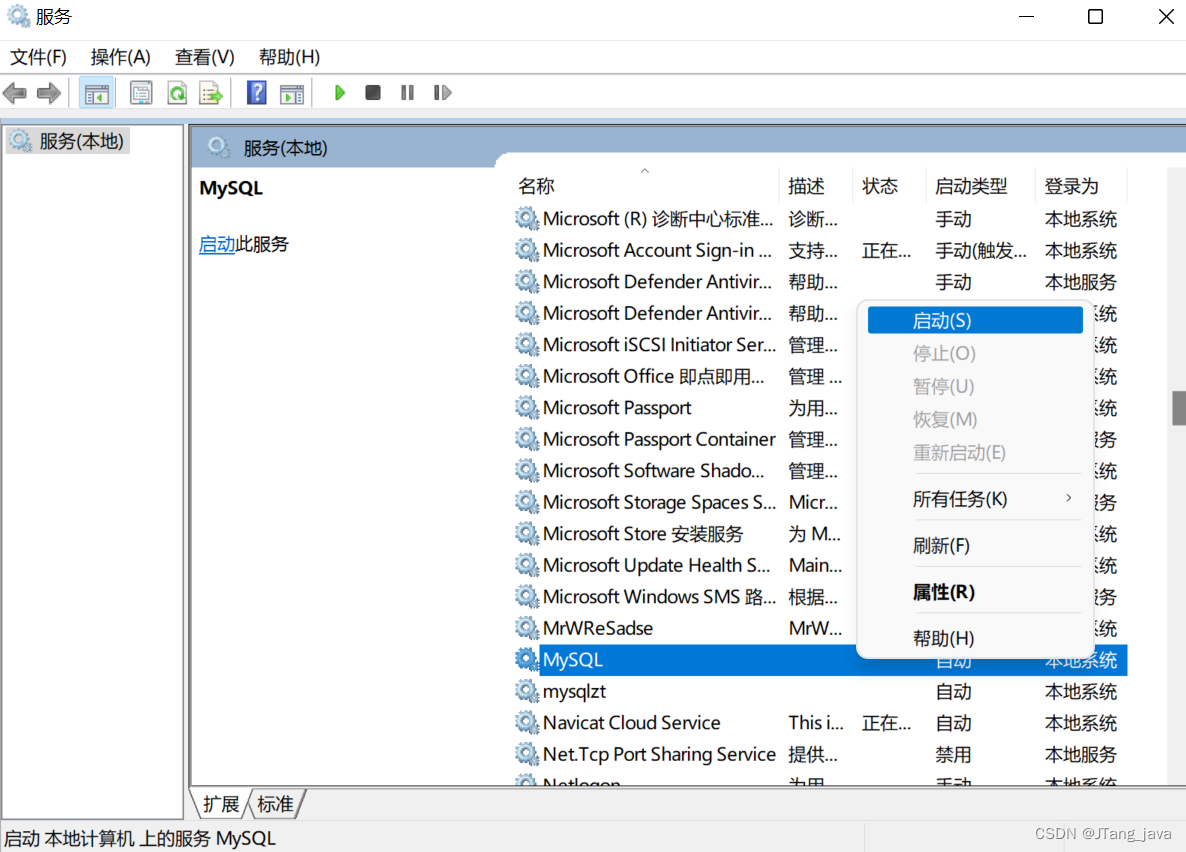This screenshot has width=1186, height=852.
Task: Select the Microsoft (R) 诊断中心标准... row
Action: [x=821, y=219]
